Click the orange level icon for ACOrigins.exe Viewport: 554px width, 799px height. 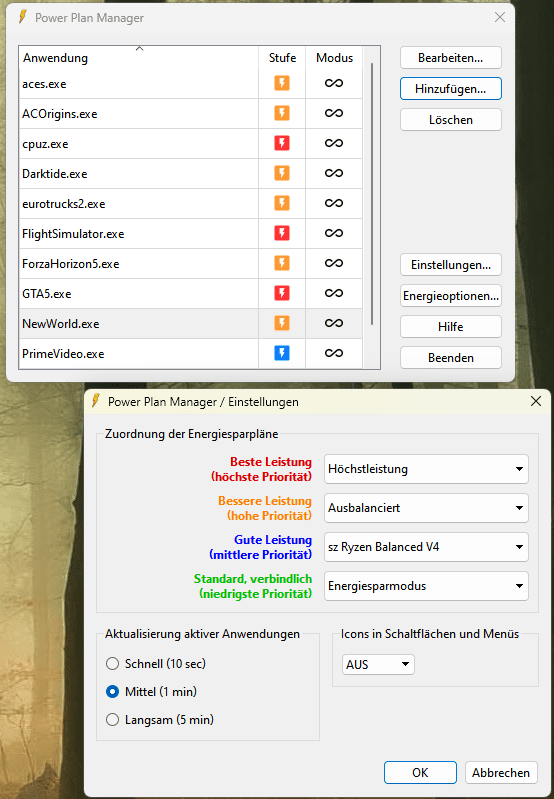(282, 113)
